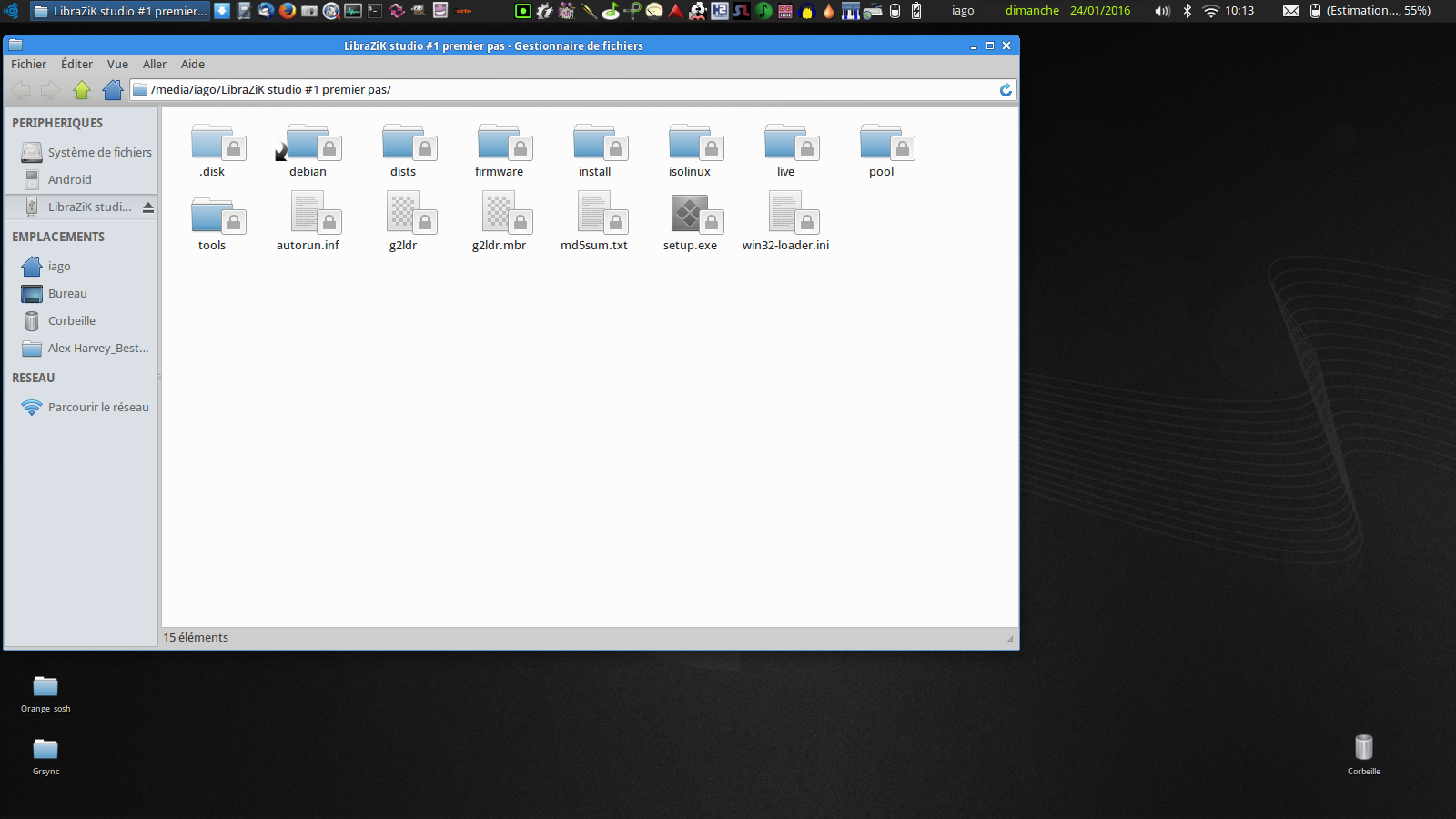Select the win32-loader.ini file

(x=785, y=222)
